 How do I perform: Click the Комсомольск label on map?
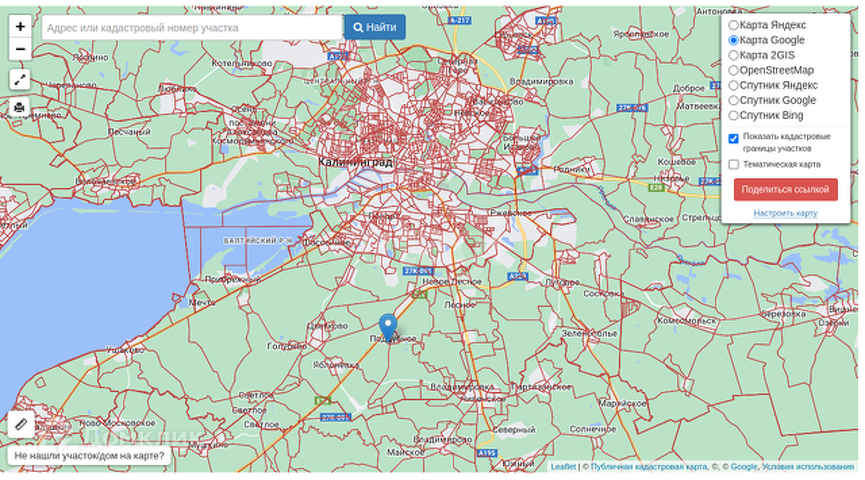[686, 321]
